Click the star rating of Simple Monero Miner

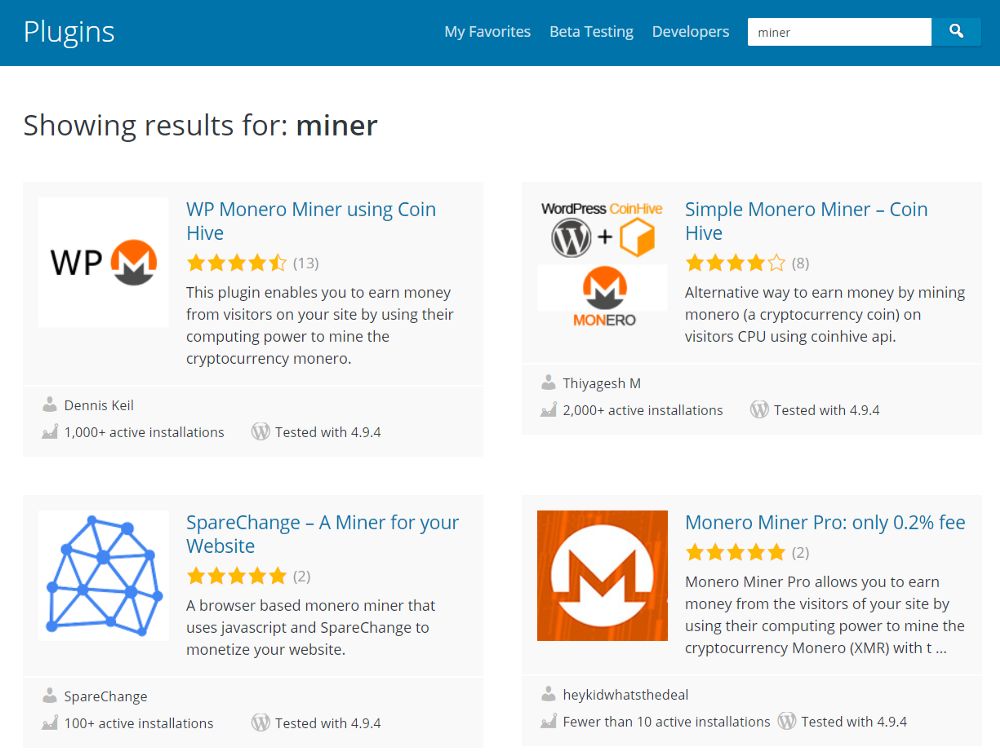735,263
